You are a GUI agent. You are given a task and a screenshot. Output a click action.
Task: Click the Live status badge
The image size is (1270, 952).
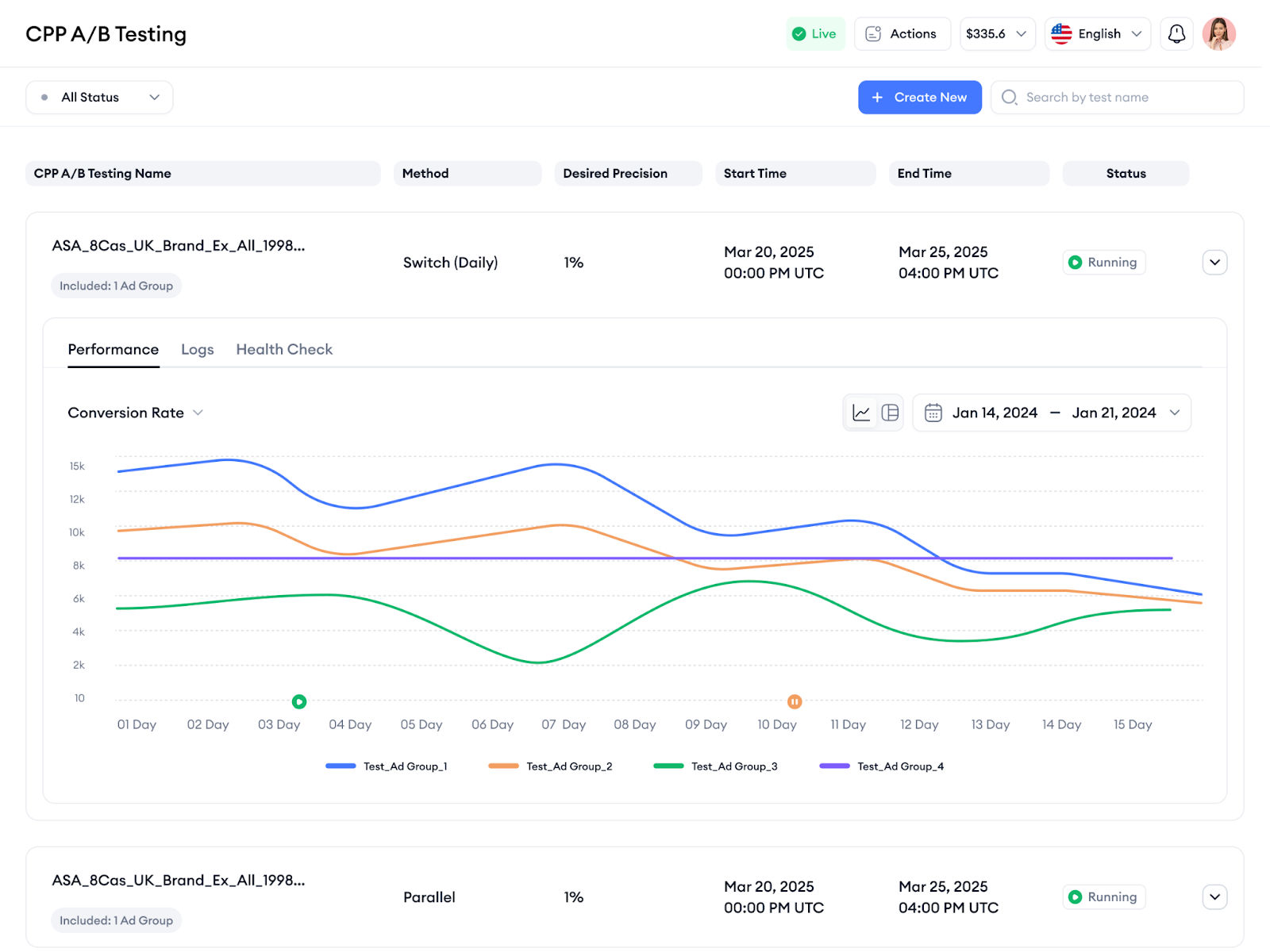815,33
